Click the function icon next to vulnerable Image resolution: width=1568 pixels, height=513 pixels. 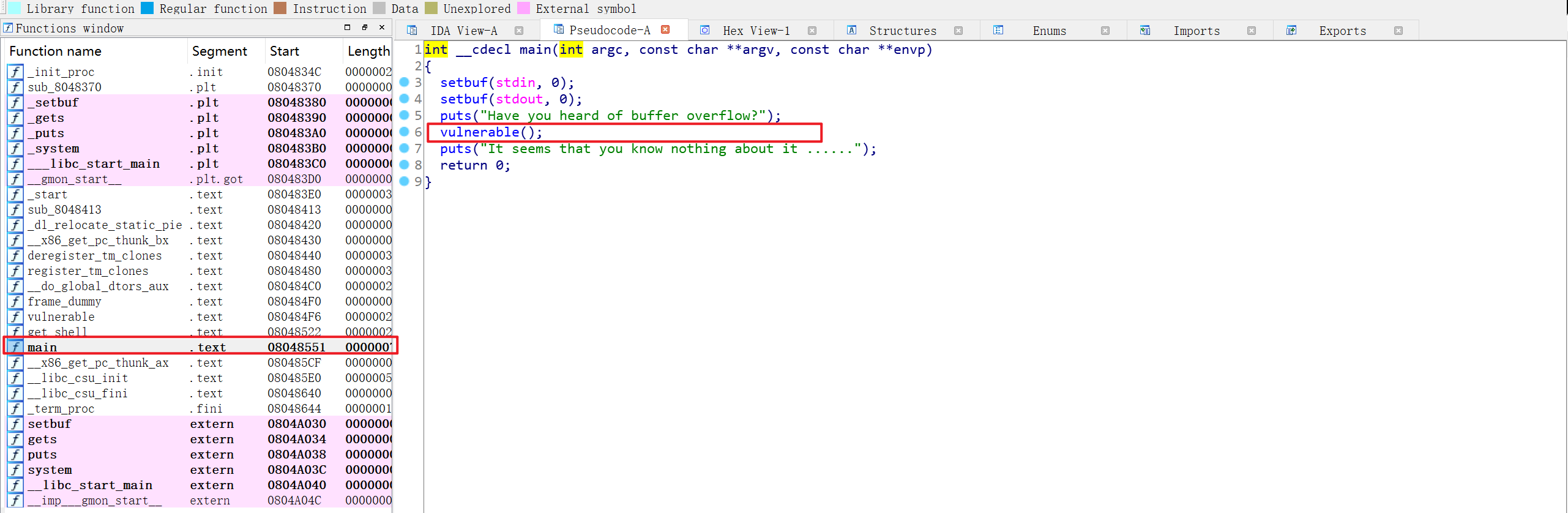point(15,316)
